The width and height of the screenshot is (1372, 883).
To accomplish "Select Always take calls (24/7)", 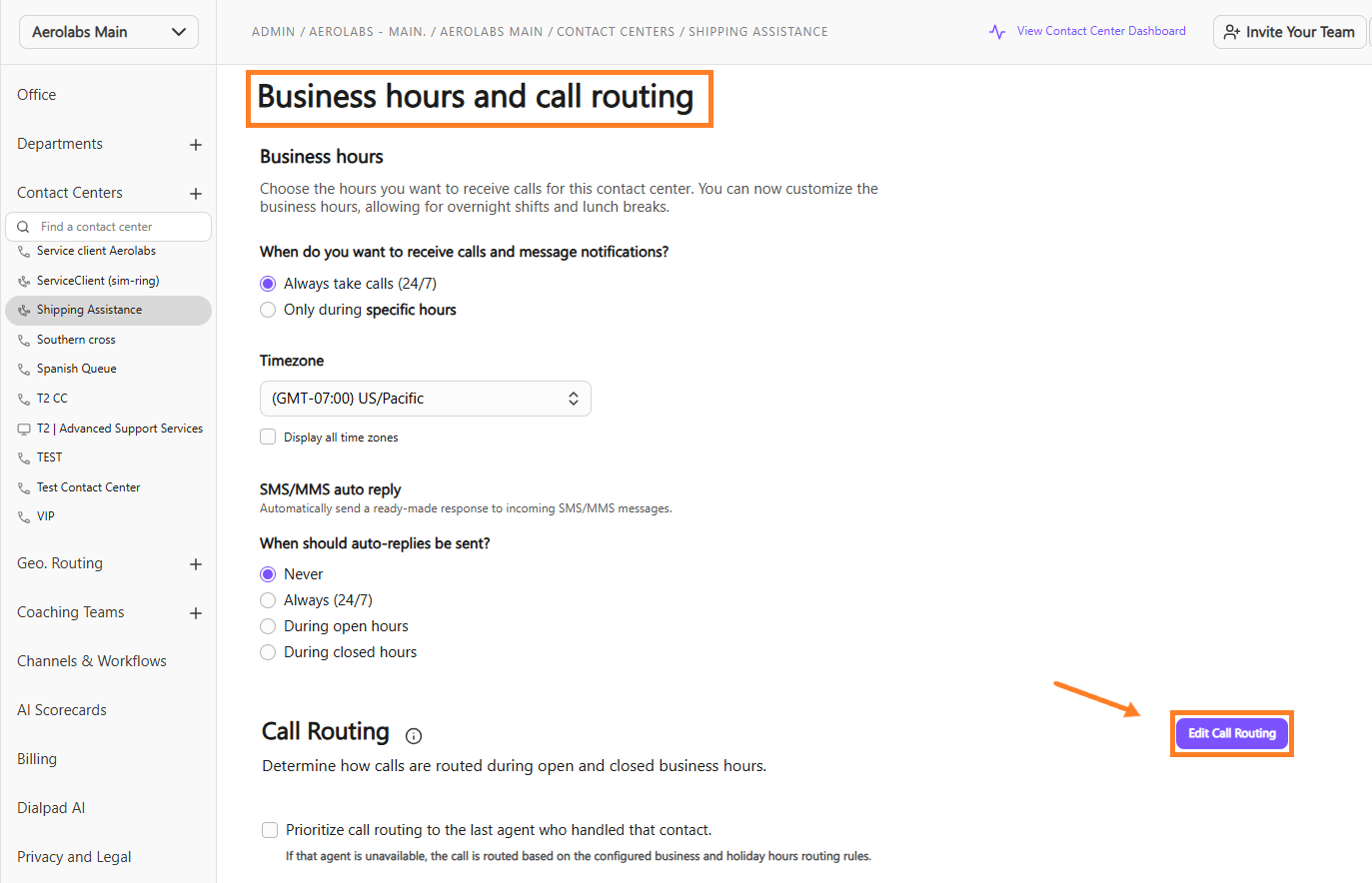I will 268,284.
